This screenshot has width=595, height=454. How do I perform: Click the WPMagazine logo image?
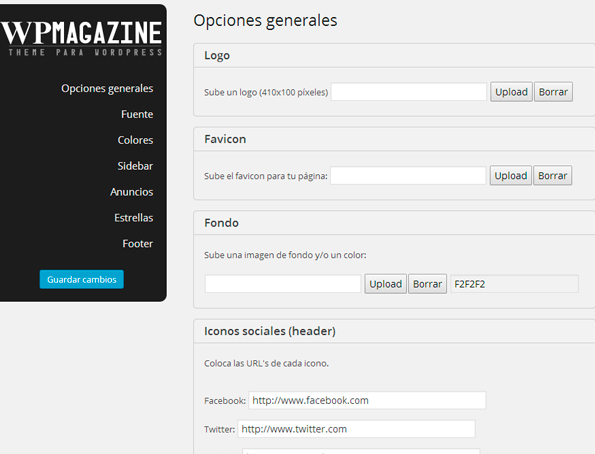coord(82,38)
